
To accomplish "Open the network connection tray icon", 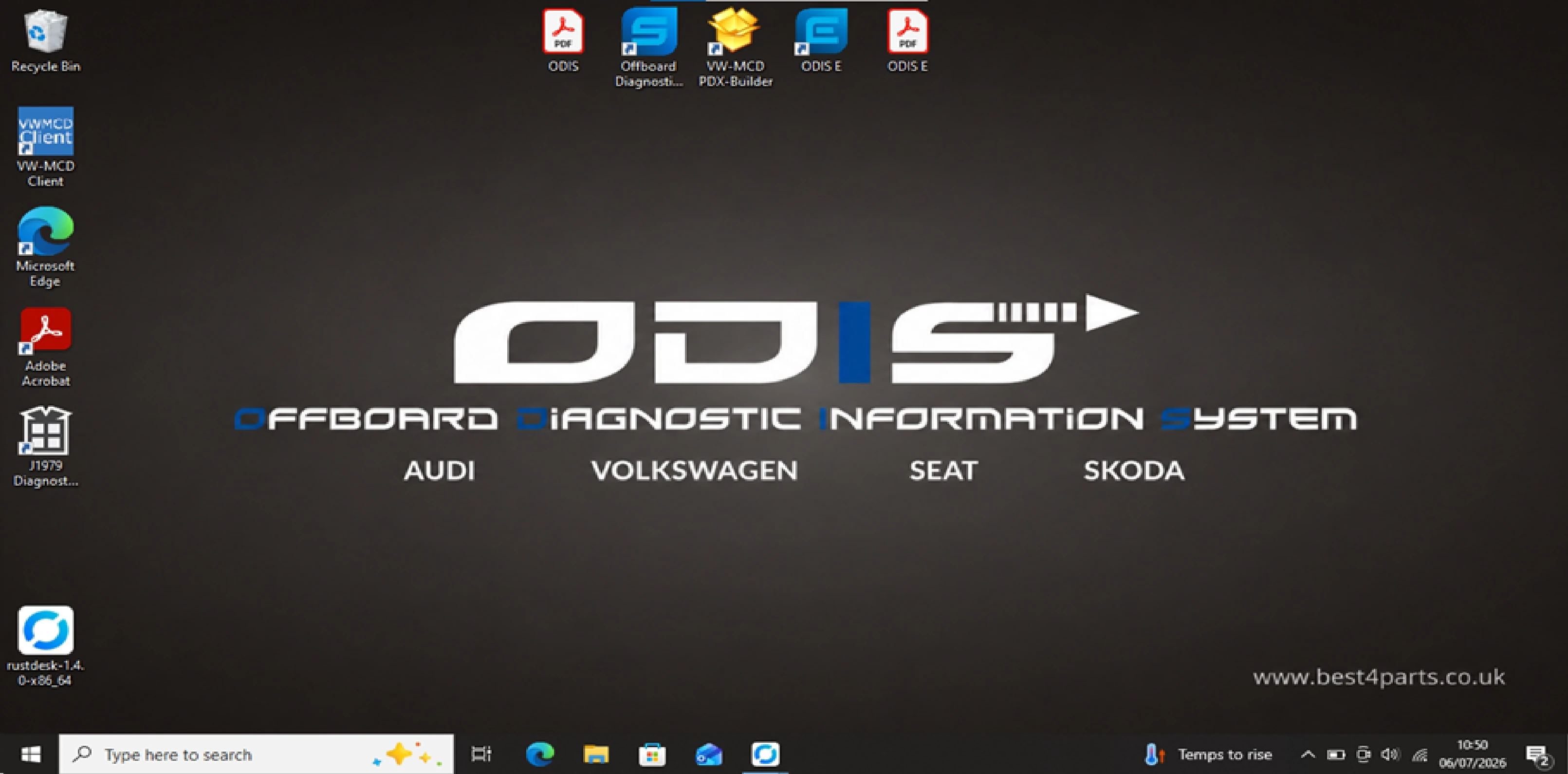I will pyautogui.click(x=1420, y=755).
